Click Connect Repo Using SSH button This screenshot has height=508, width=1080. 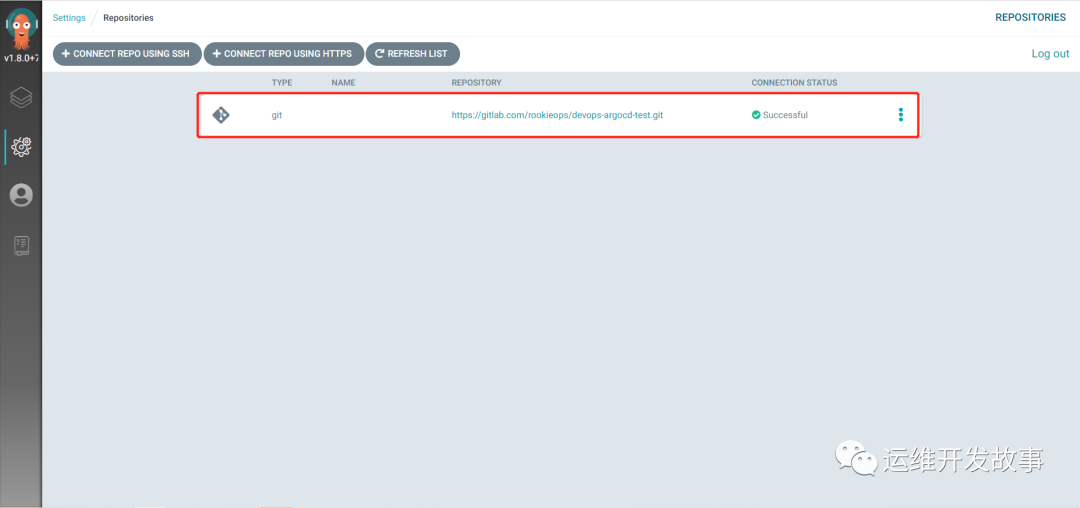[127, 54]
